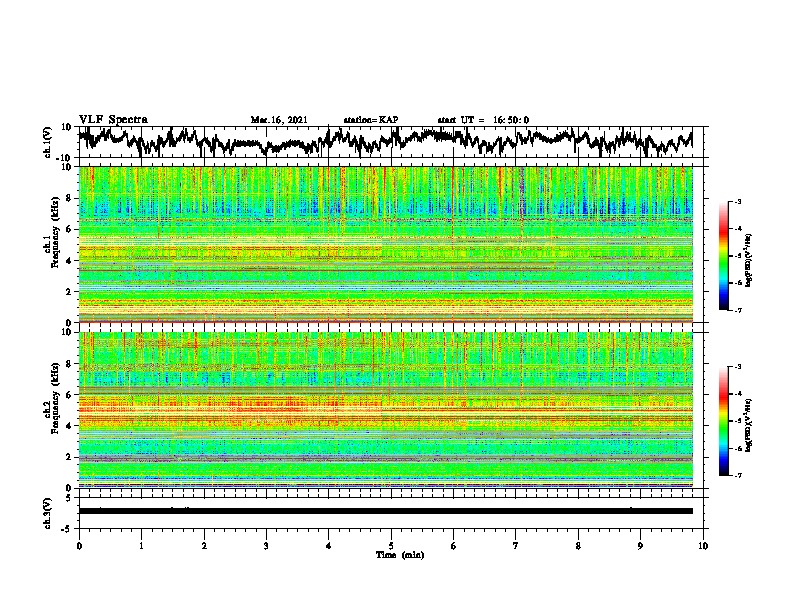Click time axis tick label "3"
The height and width of the screenshot is (612, 792).
pos(266,546)
